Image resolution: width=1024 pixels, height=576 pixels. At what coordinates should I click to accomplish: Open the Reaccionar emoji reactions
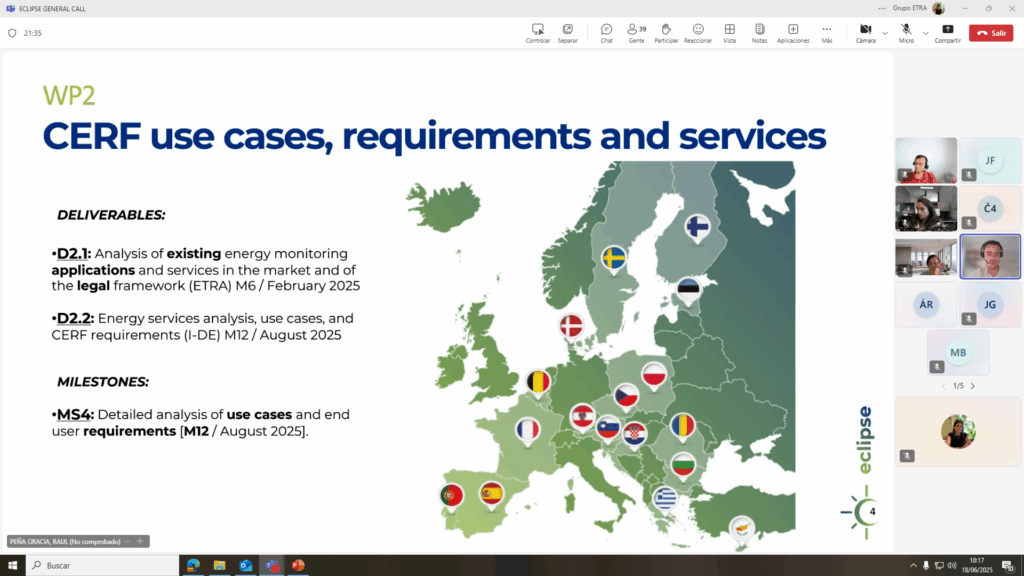pyautogui.click(x=698, y=33)
